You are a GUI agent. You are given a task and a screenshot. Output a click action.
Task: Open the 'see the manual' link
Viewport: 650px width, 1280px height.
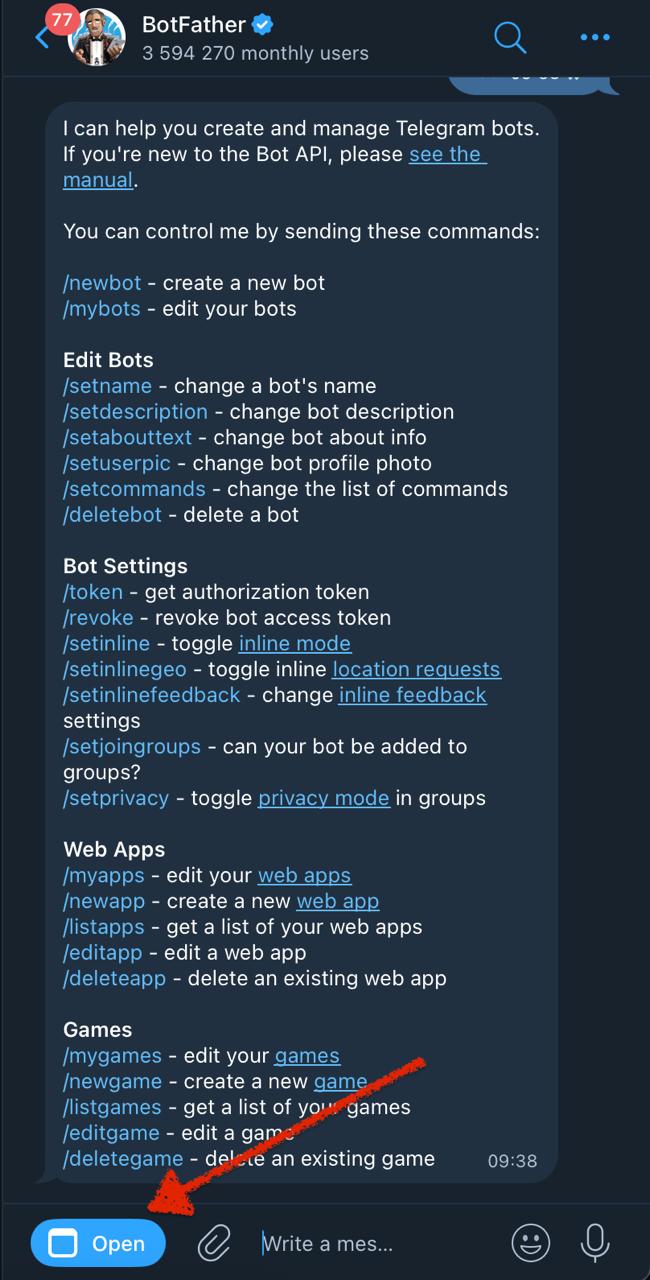click(447, 154)
